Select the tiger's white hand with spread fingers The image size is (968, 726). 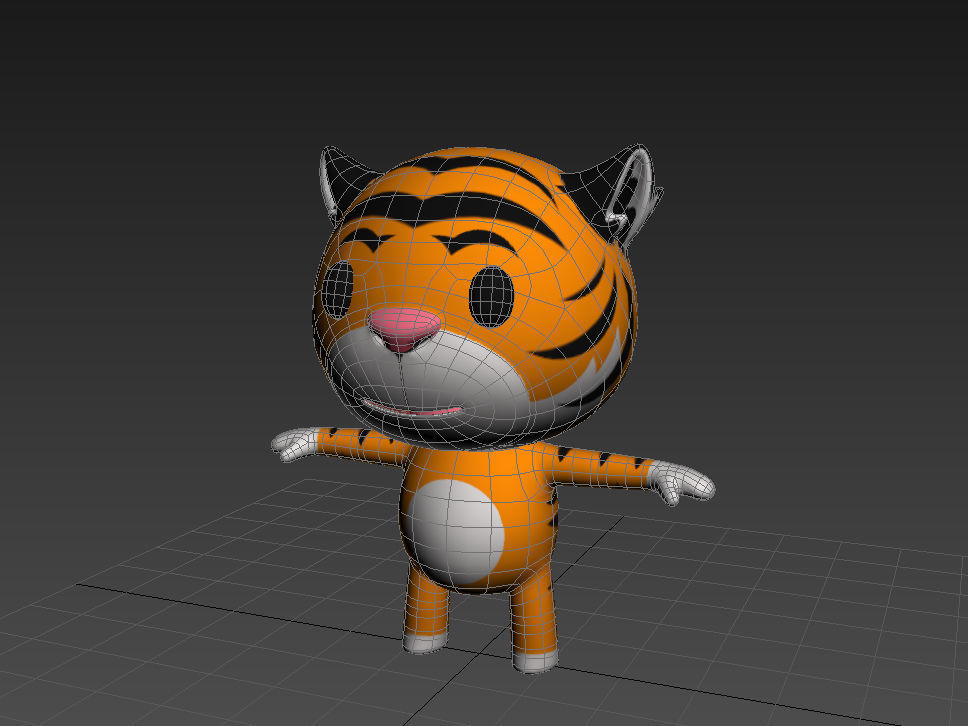coord(682,483)
